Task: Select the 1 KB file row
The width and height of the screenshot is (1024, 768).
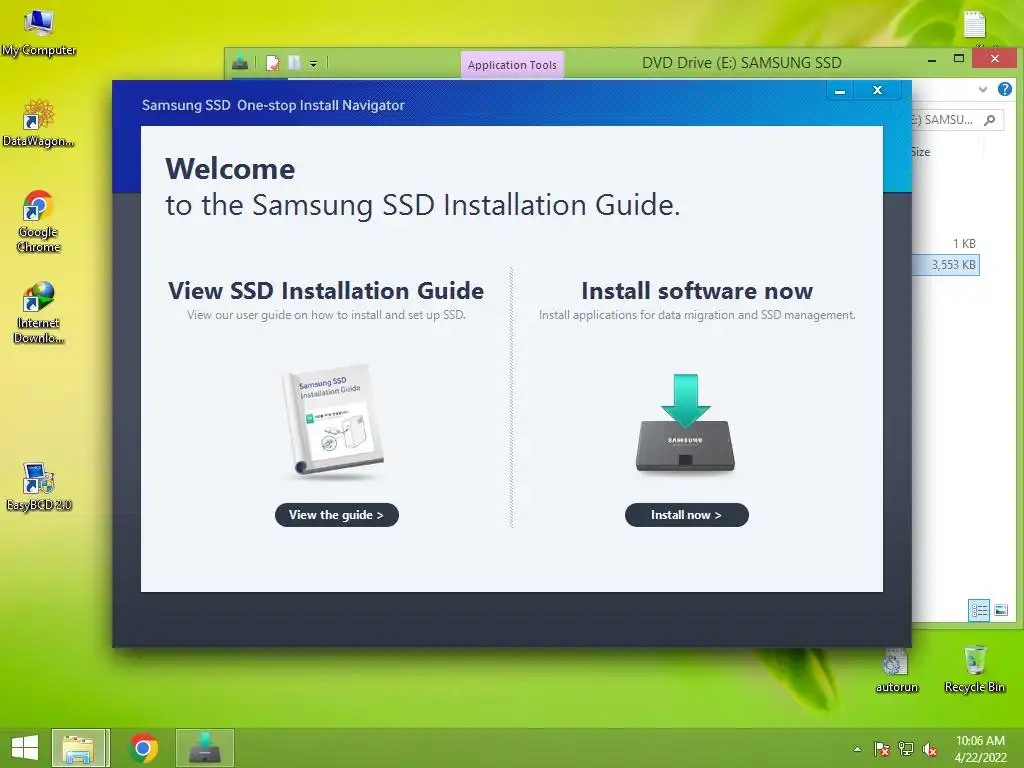Action: click(946, 244)
